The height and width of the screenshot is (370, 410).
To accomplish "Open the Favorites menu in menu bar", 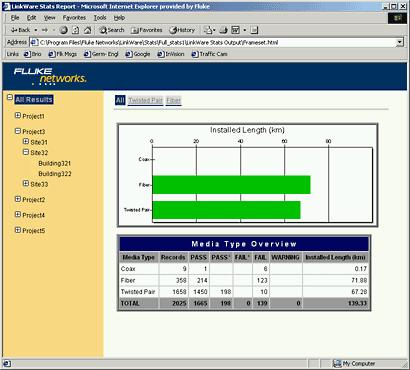I will tap(74, 18).
